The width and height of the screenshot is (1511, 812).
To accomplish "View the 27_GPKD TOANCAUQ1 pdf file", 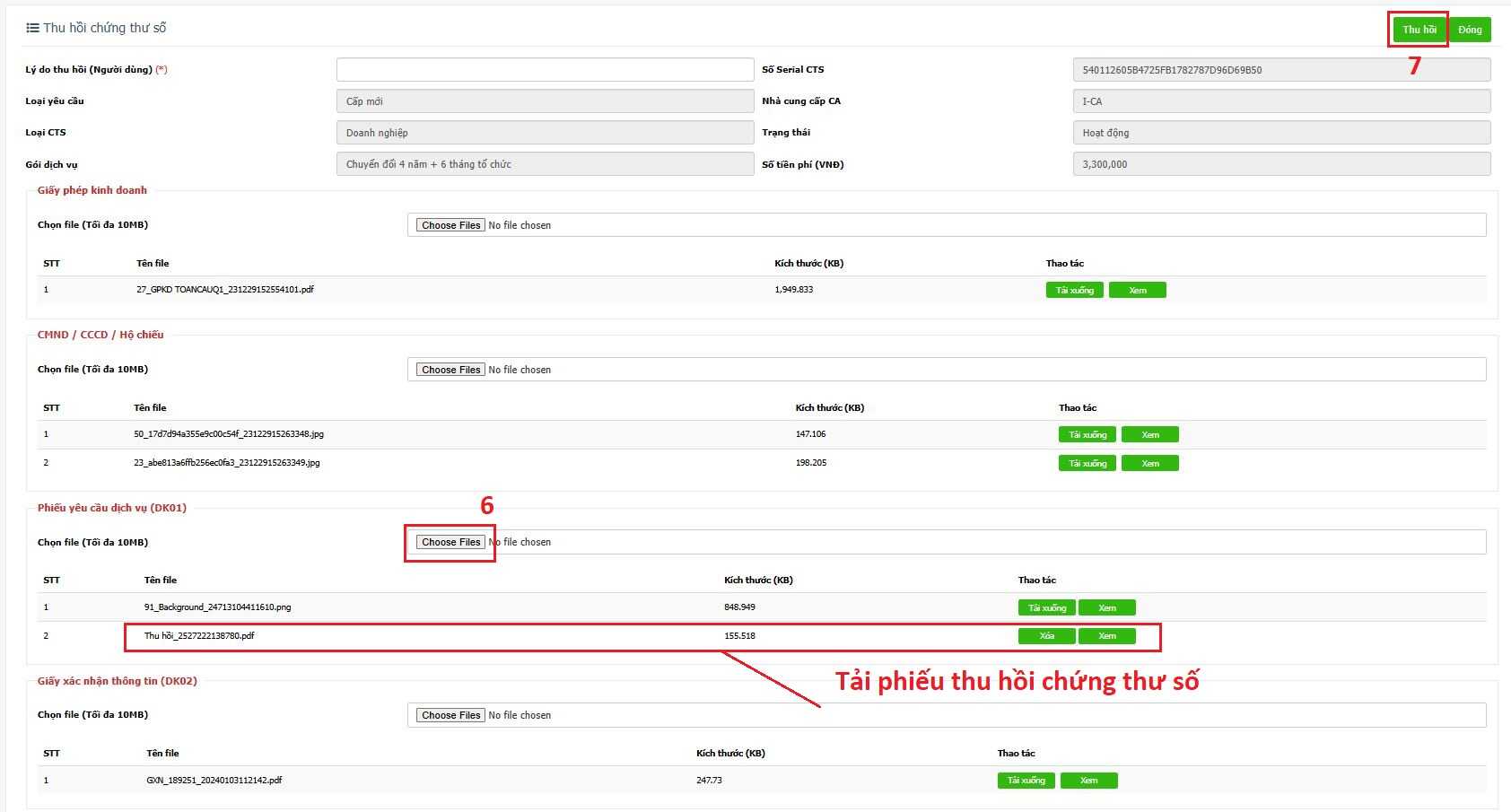I will pyautogui.click(x=1138, y=290).
